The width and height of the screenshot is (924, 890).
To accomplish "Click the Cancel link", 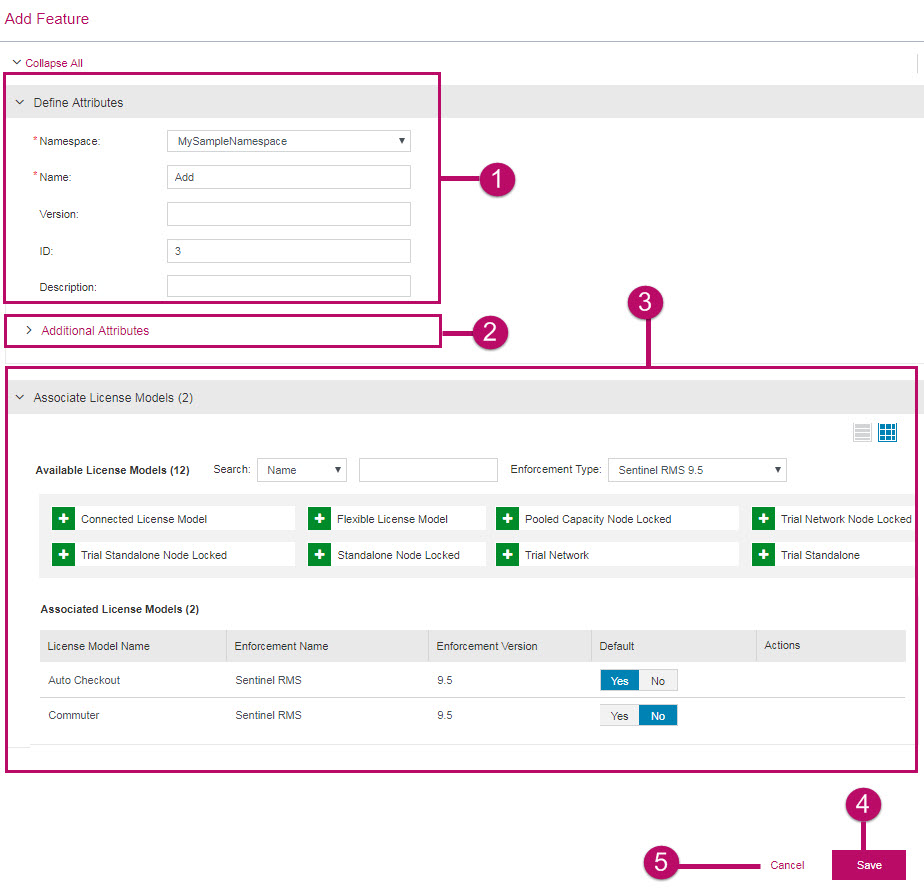I will (786, 865).
